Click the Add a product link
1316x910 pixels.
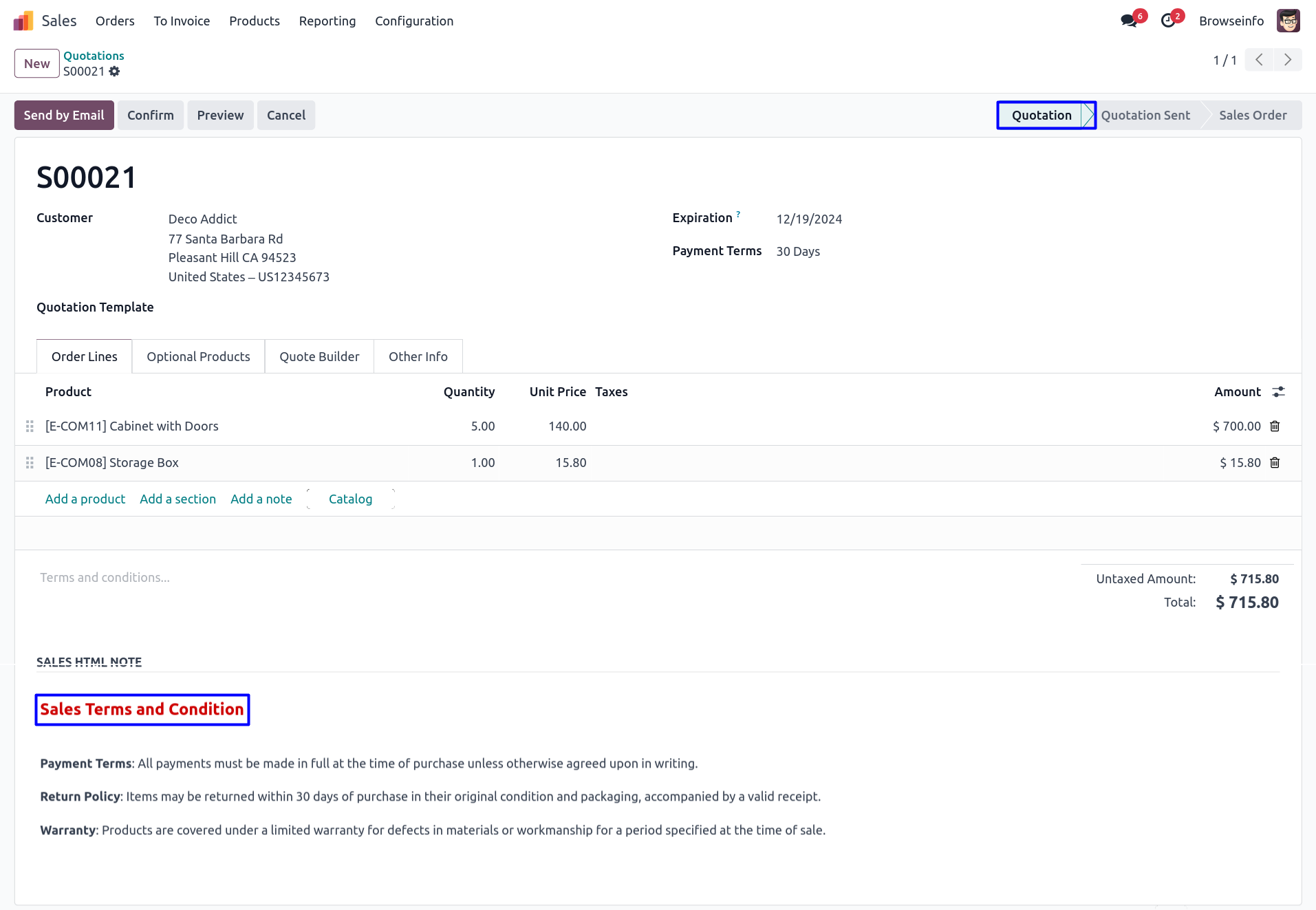(85, 499)
